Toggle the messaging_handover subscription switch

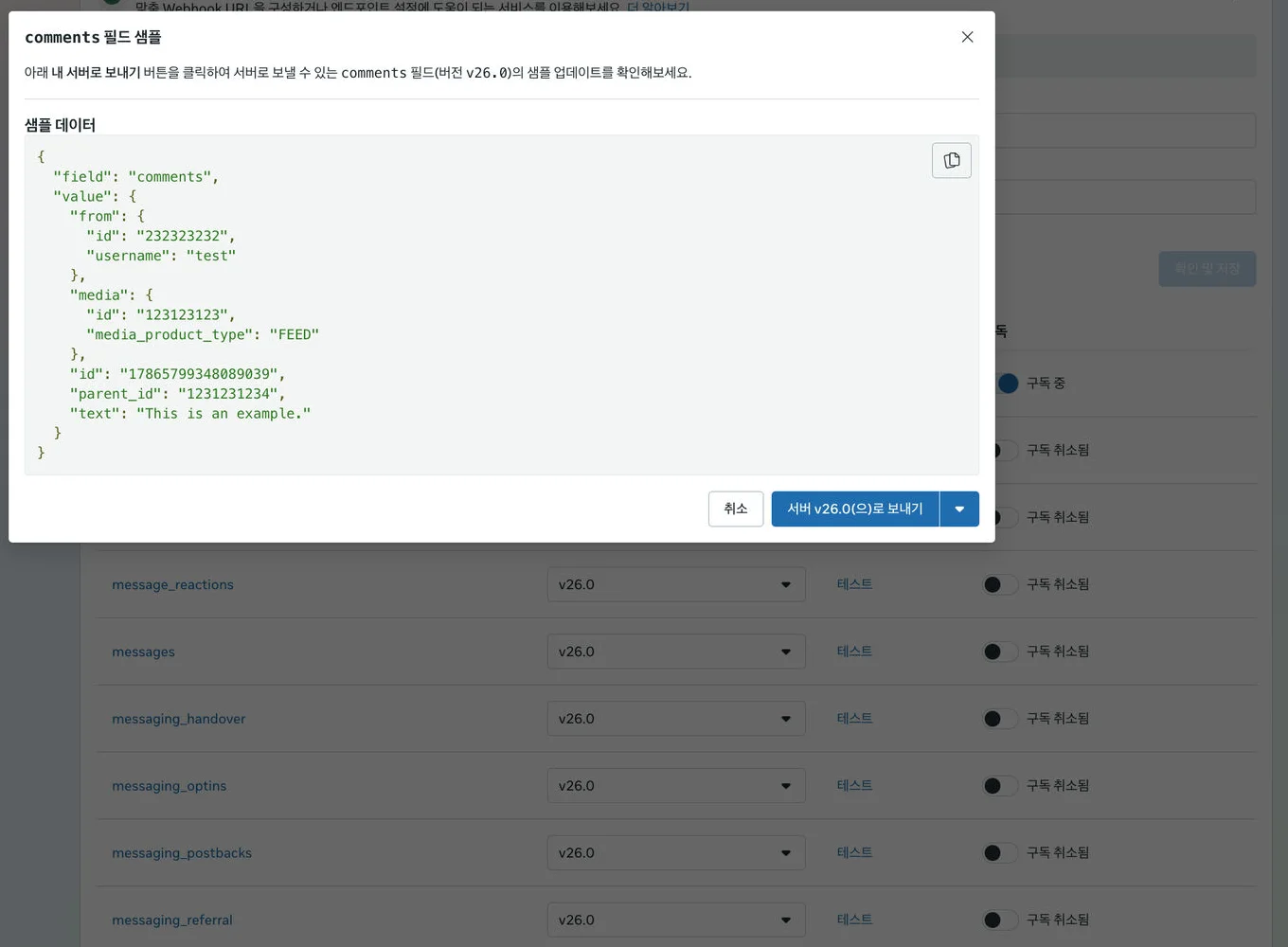pos(1000,719)
